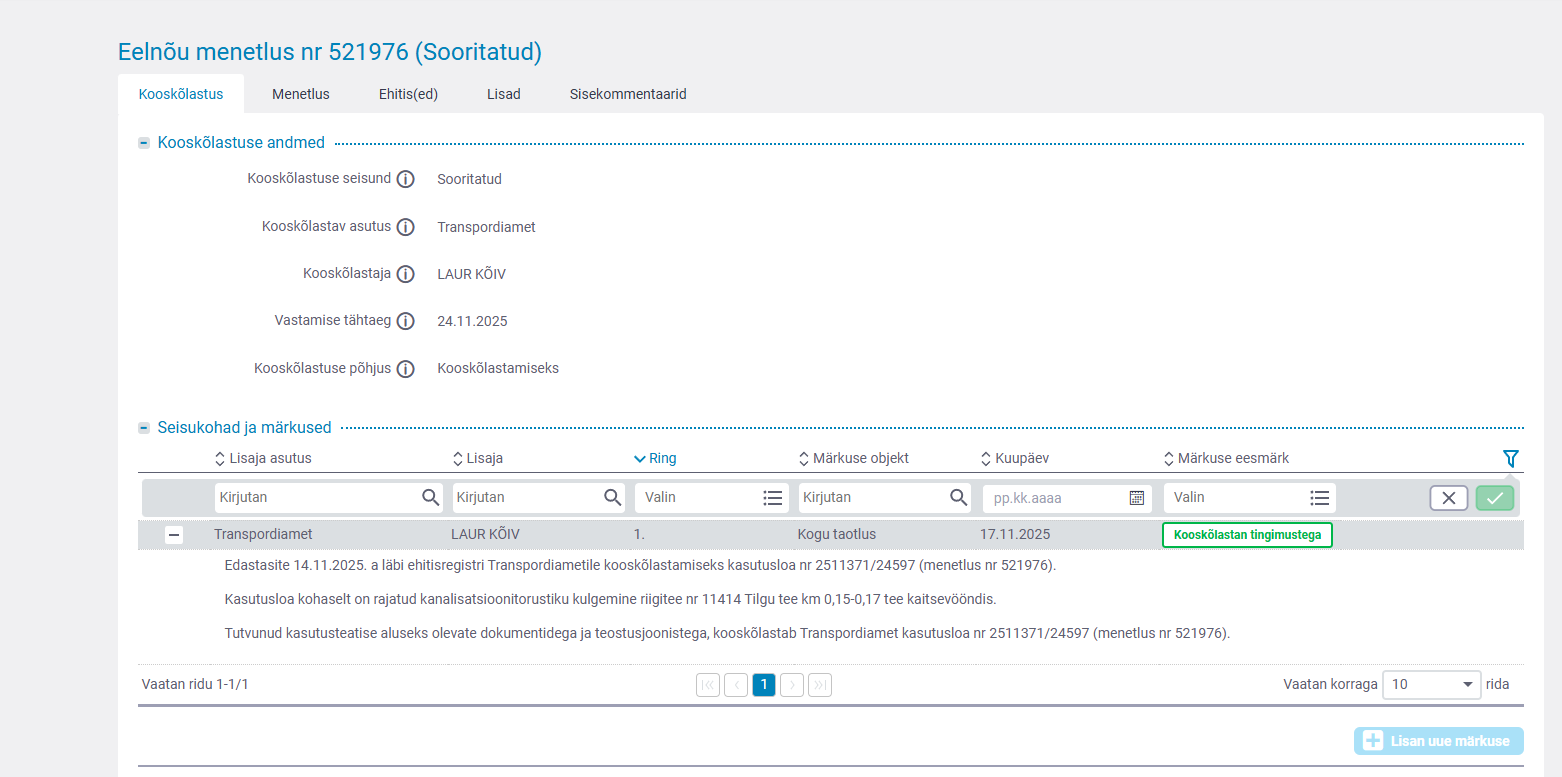1562x777 pixels.
Task: Click the Lisaja filter text field
Action: [x=525, y=498]
